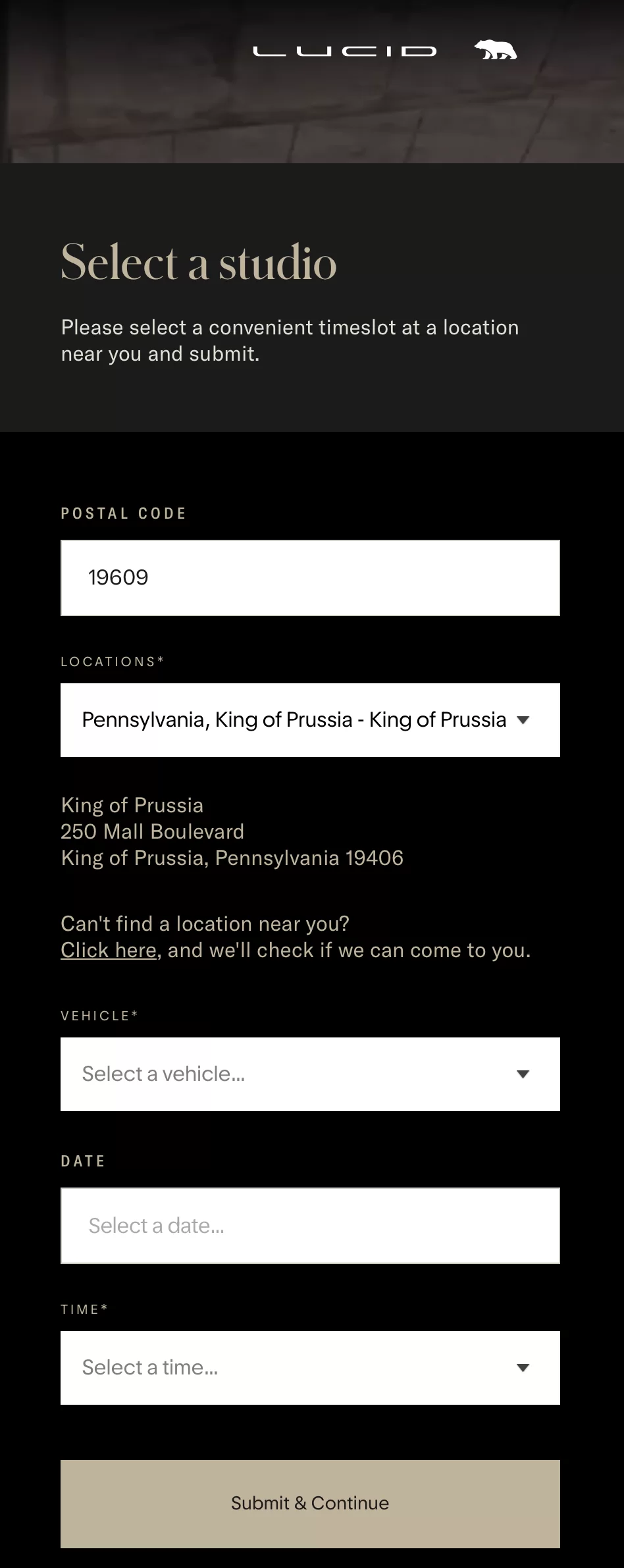624x1568 pixels.
Task: Open the "Select a vehicle..." dropdown
Action: point(310,1074)
